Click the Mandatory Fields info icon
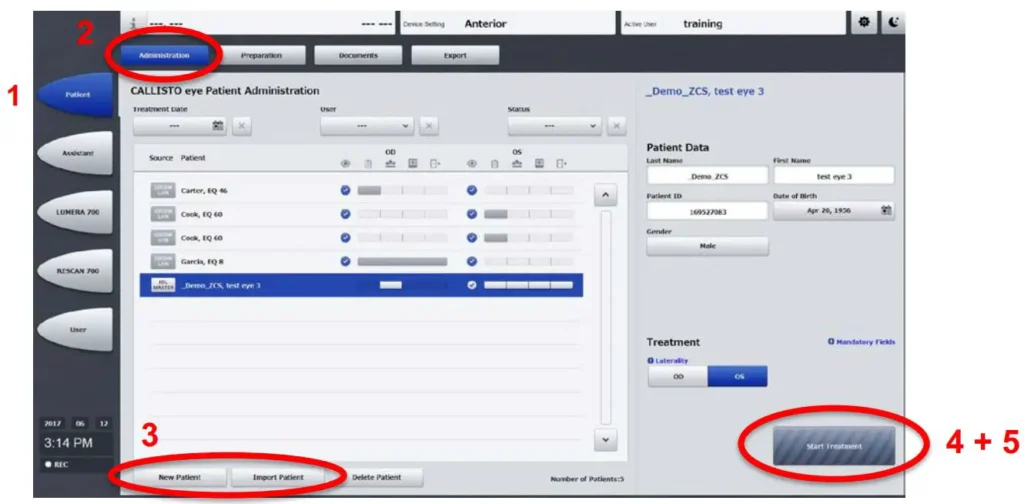This screenshot has height=504, width=1024. point(831,341)
